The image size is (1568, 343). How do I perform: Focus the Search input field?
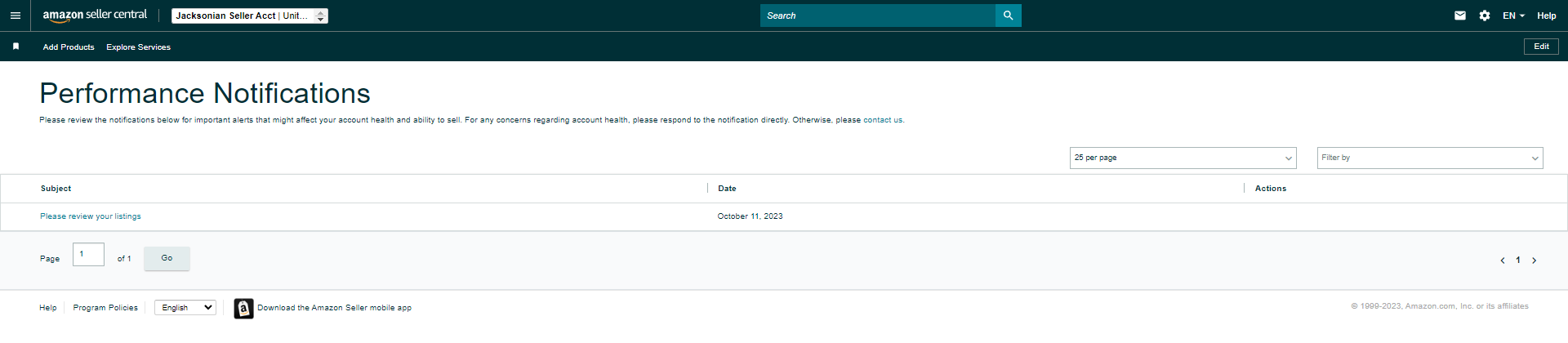point(878,16)
